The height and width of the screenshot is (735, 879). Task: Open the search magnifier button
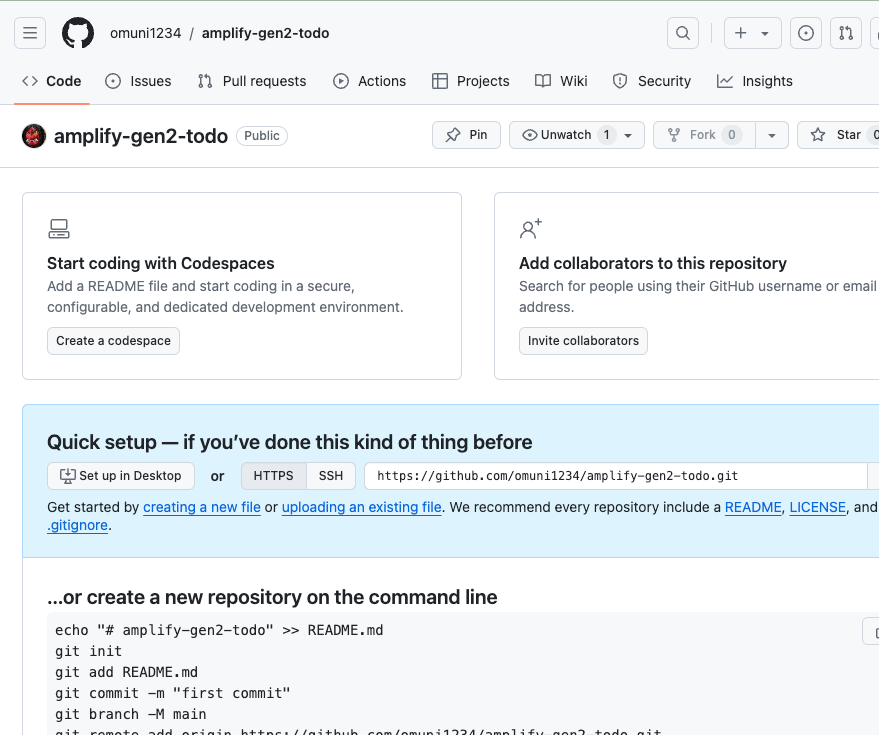(x=683, y=33)
